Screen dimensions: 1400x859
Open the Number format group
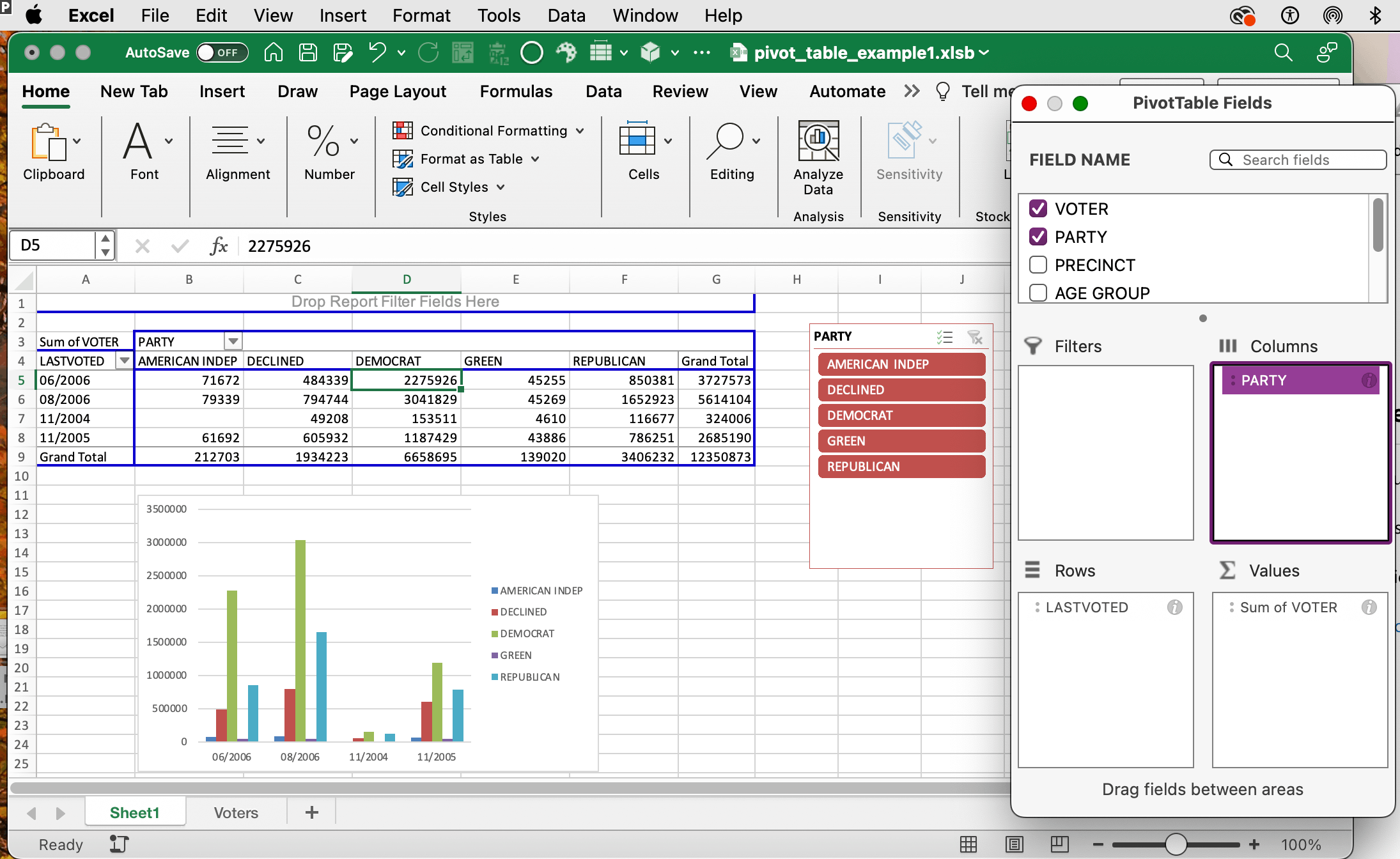point(329,152)
